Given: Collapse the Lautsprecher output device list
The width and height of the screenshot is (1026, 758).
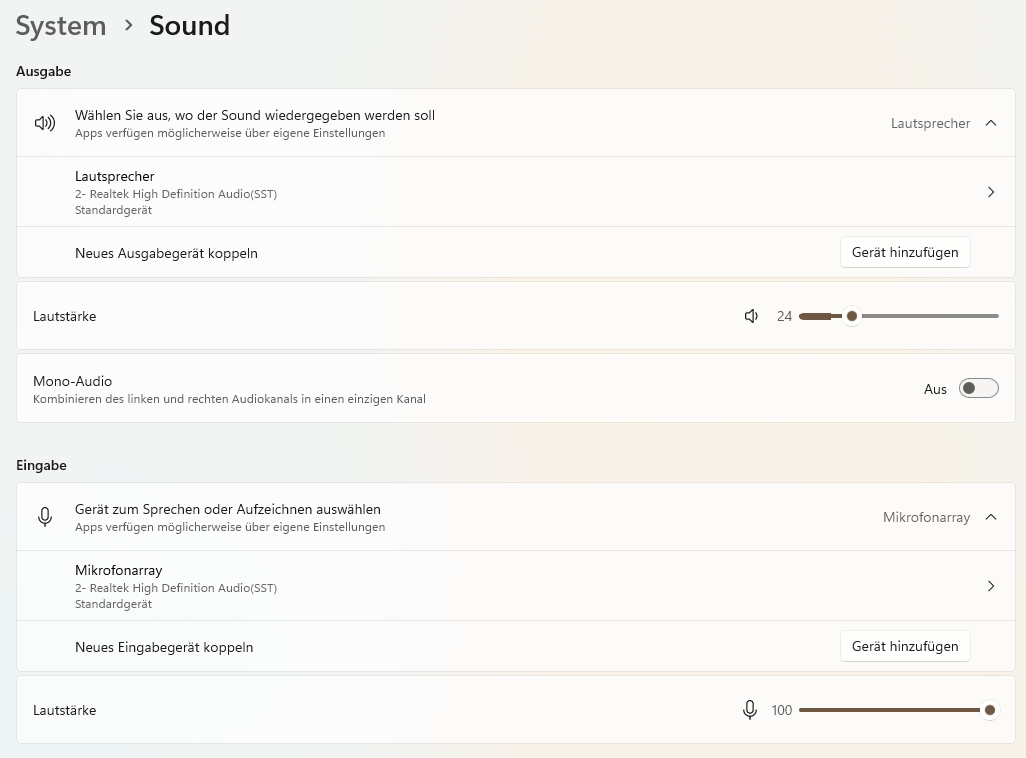Looking at the screenshot, I should click(x=991, y=123).
